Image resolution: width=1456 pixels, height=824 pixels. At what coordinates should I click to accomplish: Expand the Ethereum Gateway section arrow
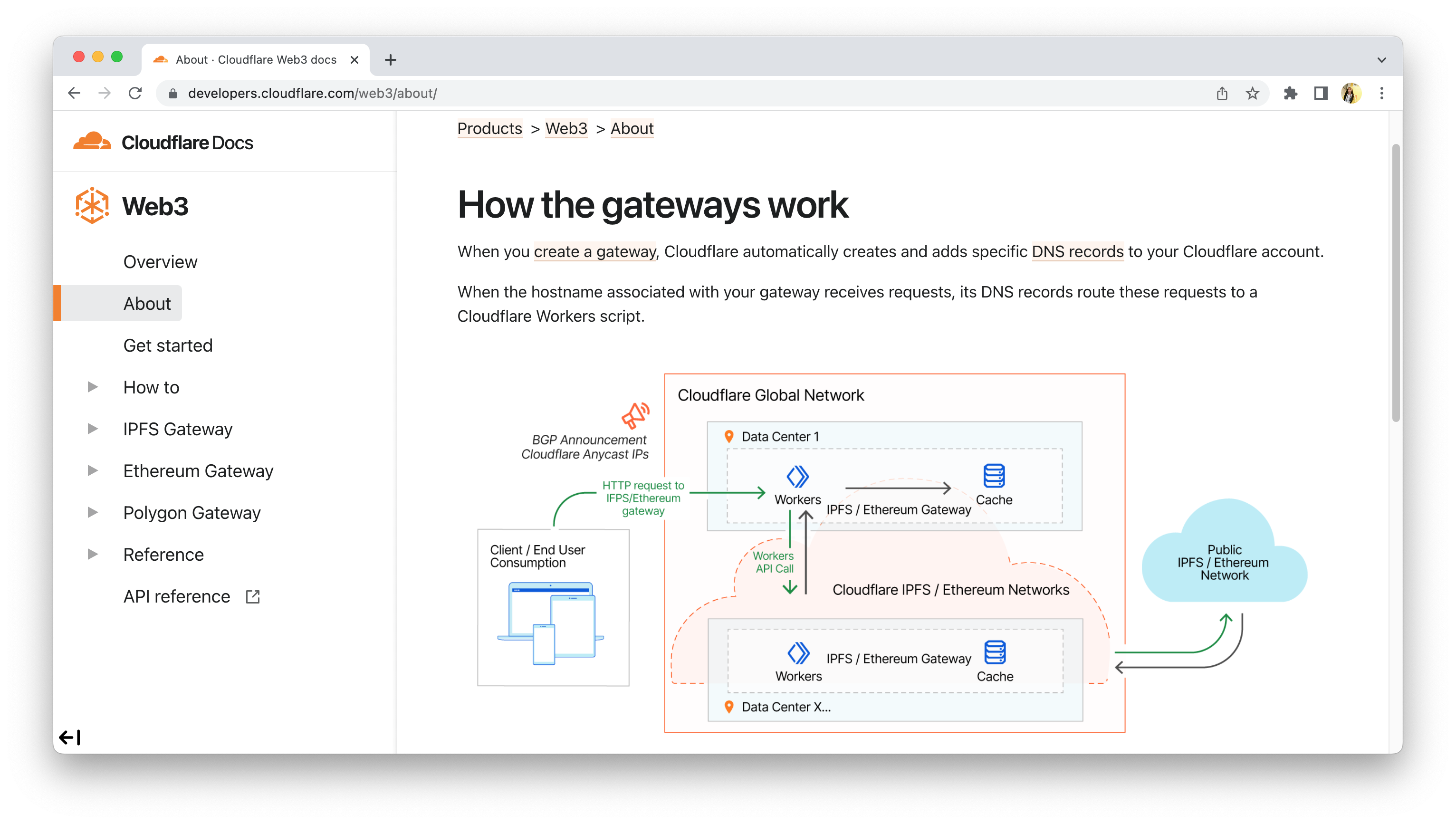(x=93, y=471)
